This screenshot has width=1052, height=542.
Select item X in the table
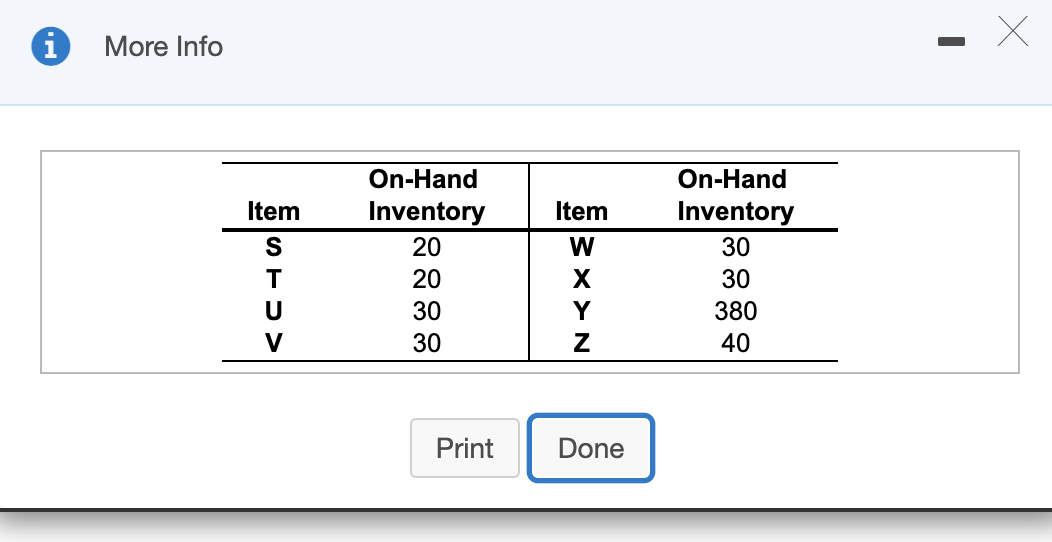[582, 279]
